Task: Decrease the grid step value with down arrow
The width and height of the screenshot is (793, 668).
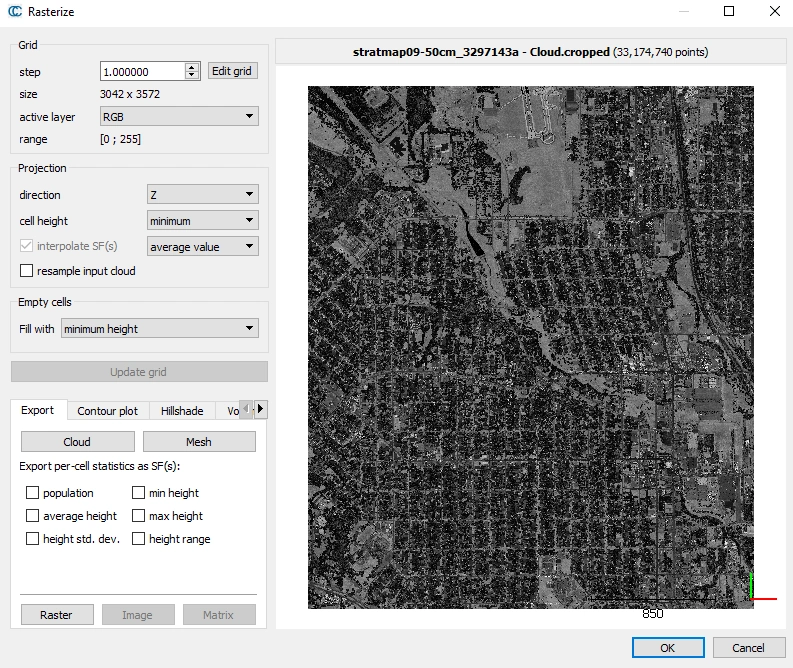Action: click(192, 76)
